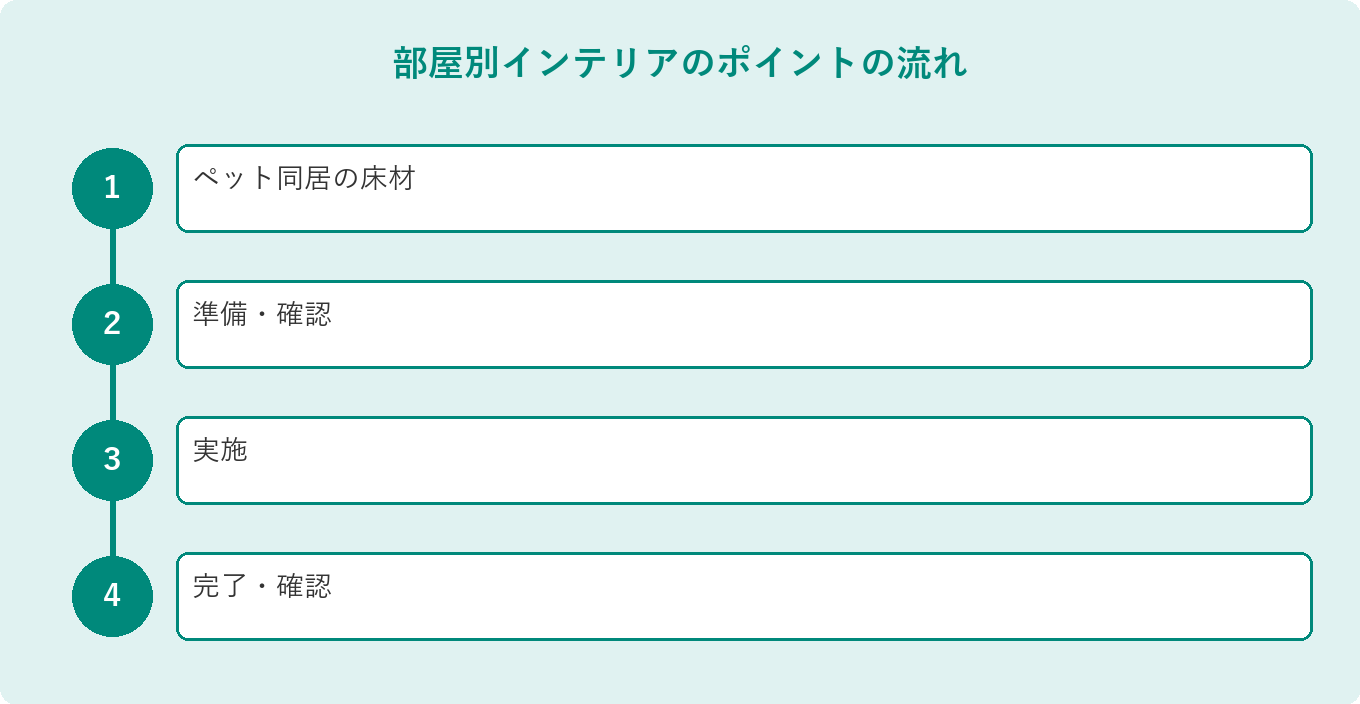Click the connector line between steps 2 and 3

click(x=112, y=392)
